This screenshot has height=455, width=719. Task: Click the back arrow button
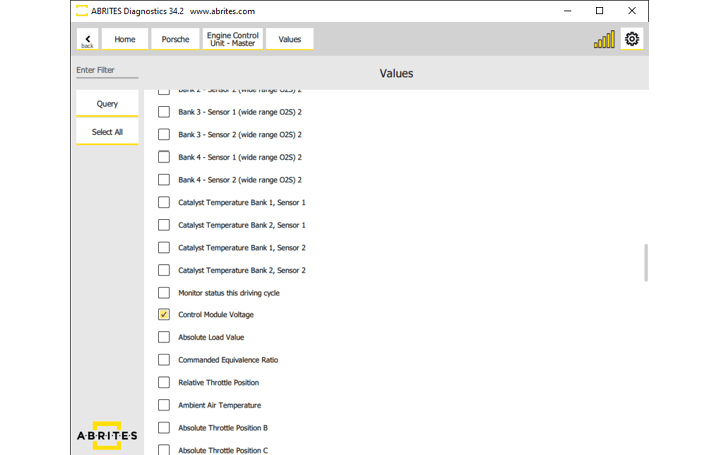[x=87, y=39]
